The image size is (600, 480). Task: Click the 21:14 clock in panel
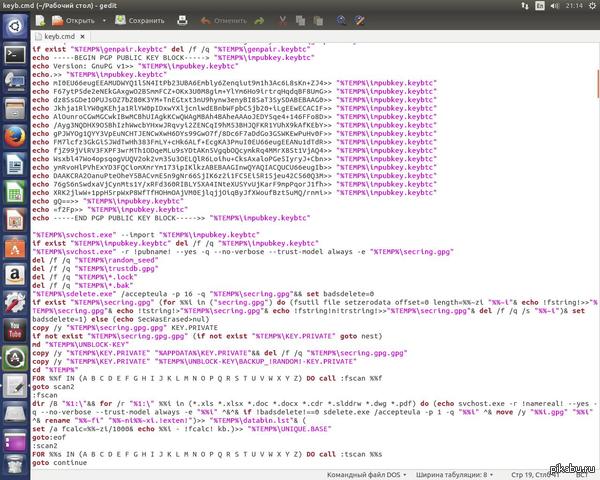point(574,6)
